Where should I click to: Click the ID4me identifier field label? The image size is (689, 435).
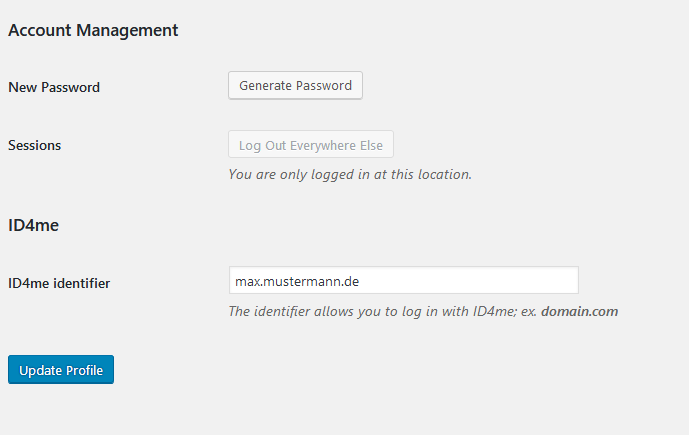coord(59,283)
